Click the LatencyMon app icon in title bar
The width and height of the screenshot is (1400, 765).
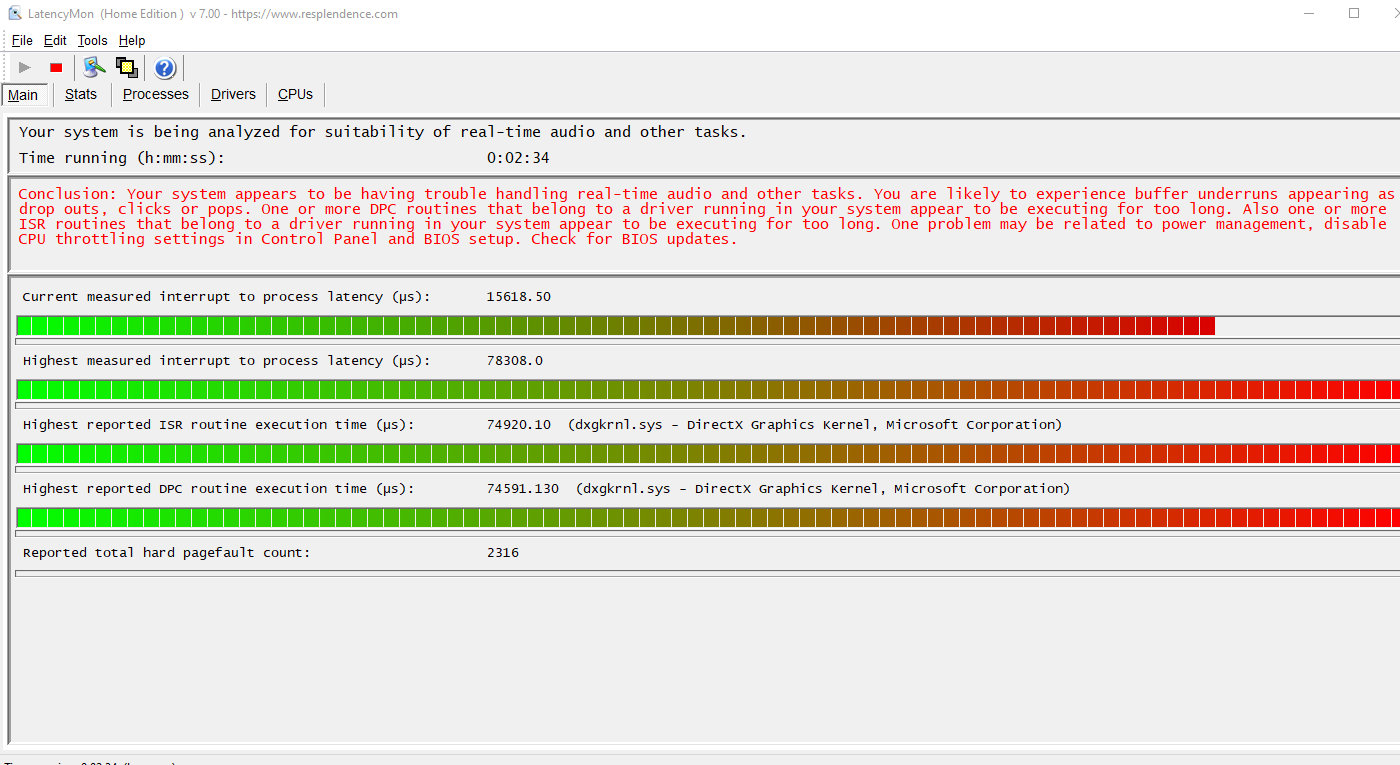click(16, 14)
